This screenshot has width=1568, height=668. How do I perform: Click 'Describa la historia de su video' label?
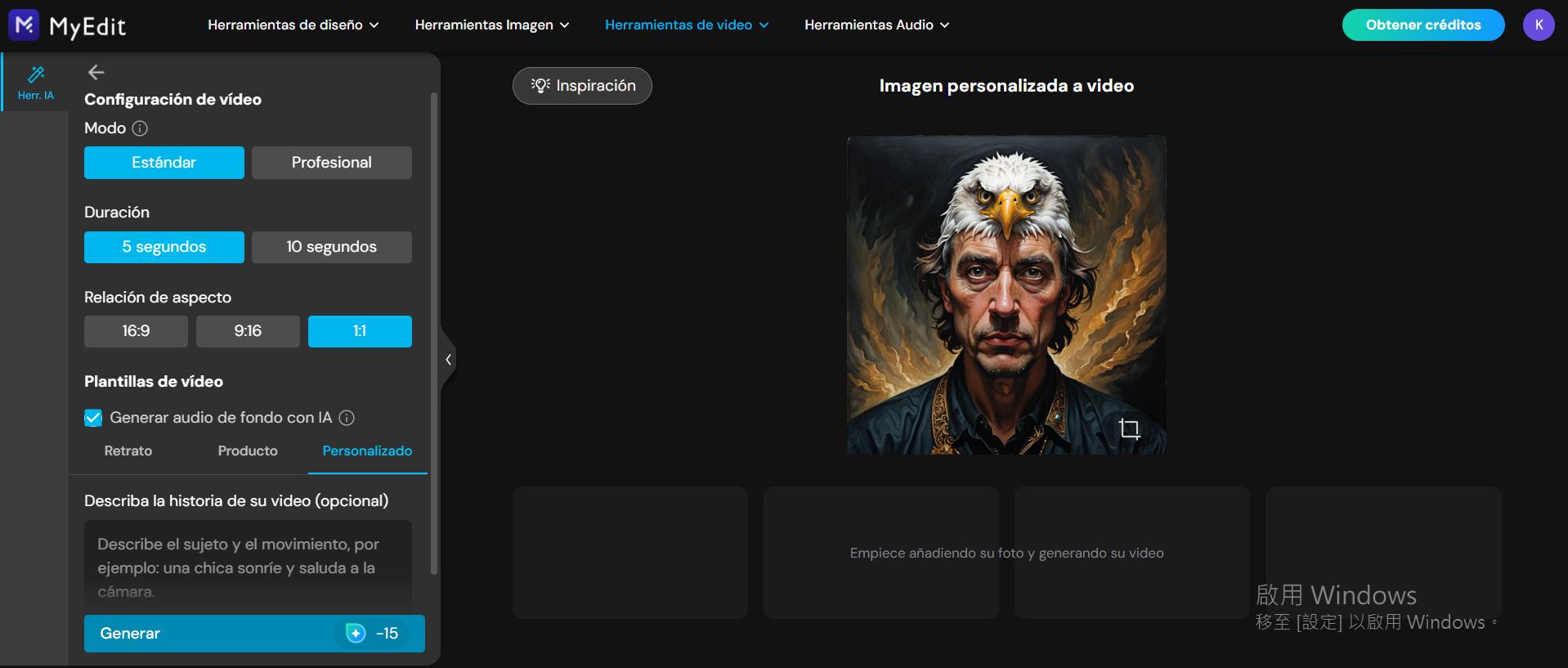pos(236,501)
